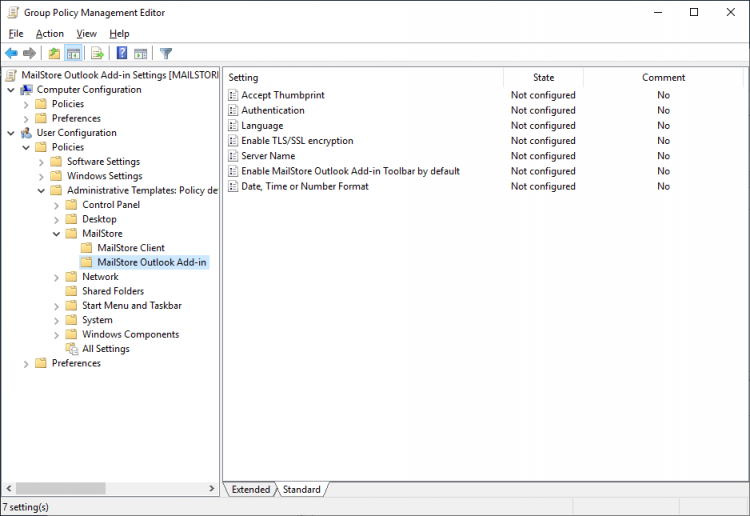The image size is (750, 516).
Task: Switch to the Extended tab
Action: (x=250, y=490)
